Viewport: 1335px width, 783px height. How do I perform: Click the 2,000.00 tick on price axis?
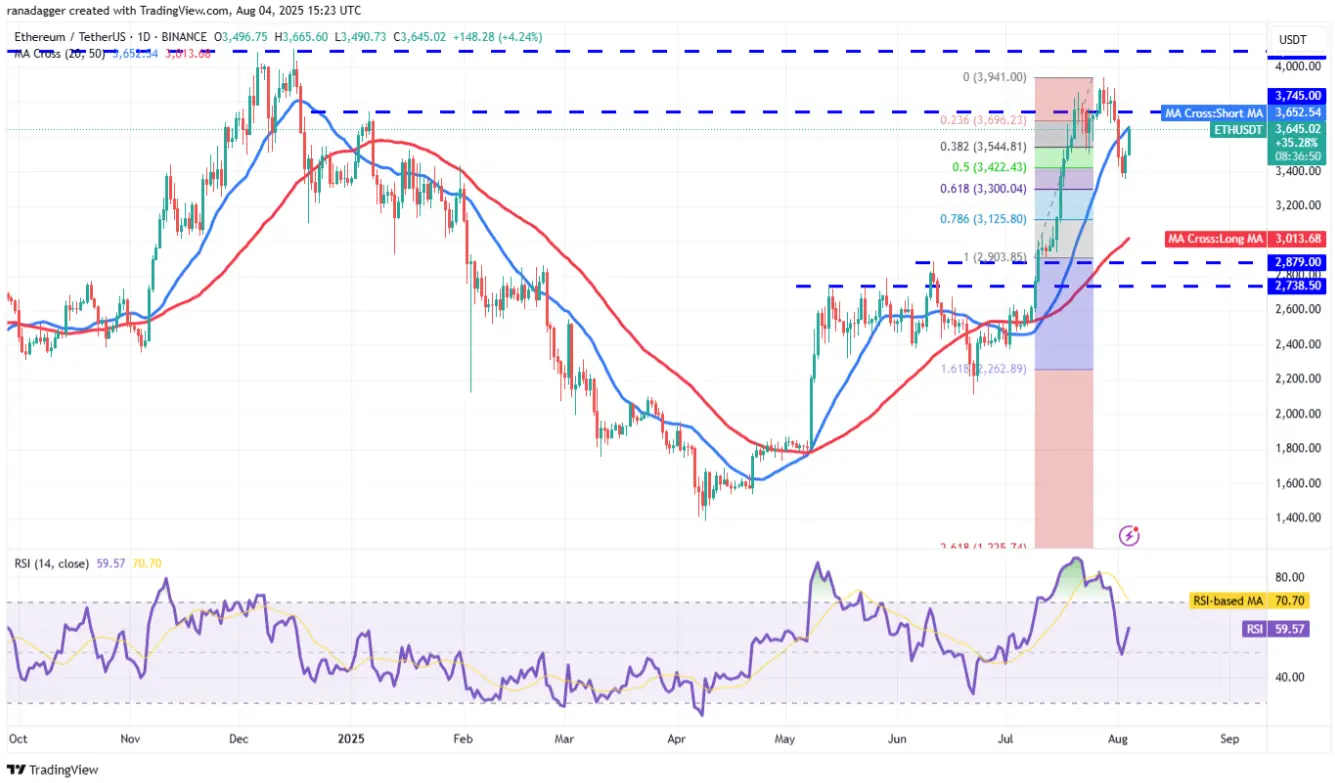(x=1297, y=413)
